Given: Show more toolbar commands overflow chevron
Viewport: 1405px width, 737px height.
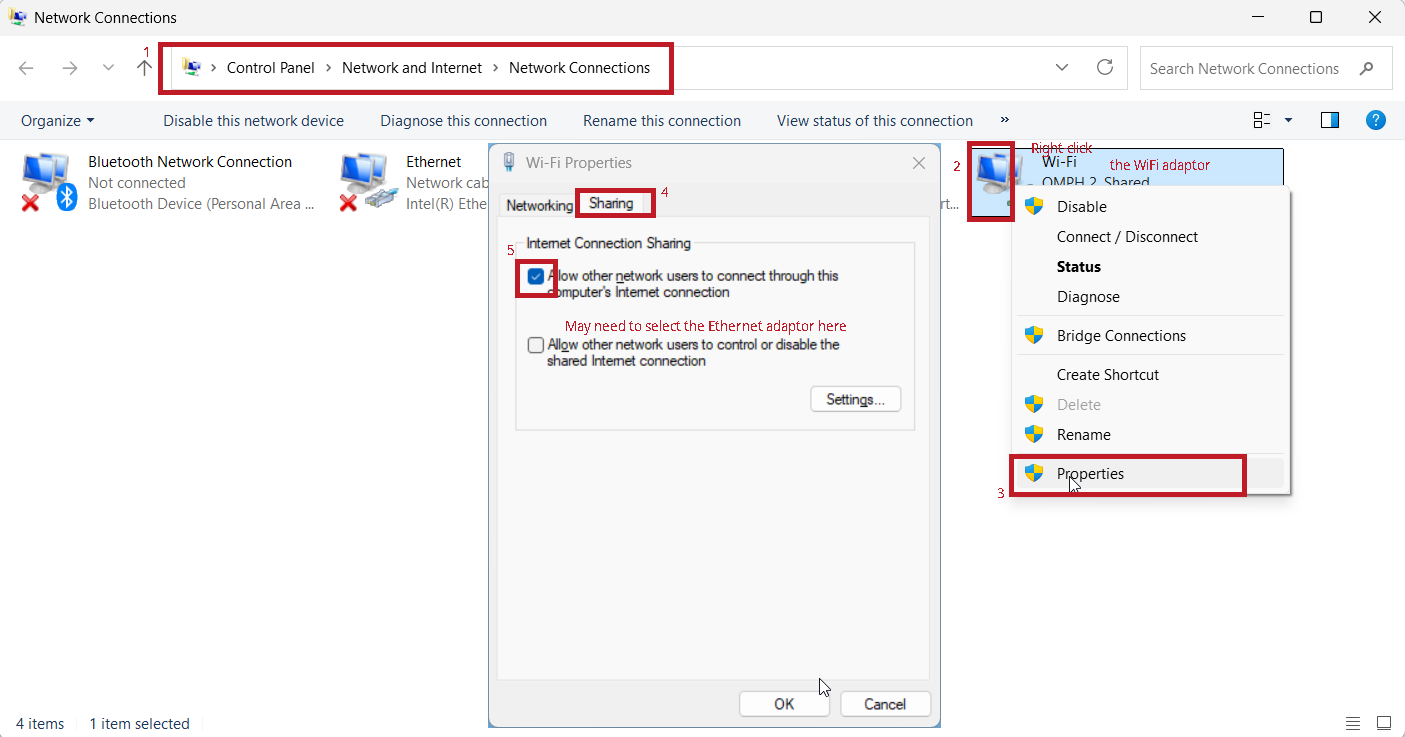Looking at the screenshot, I should coord(1004,120).
